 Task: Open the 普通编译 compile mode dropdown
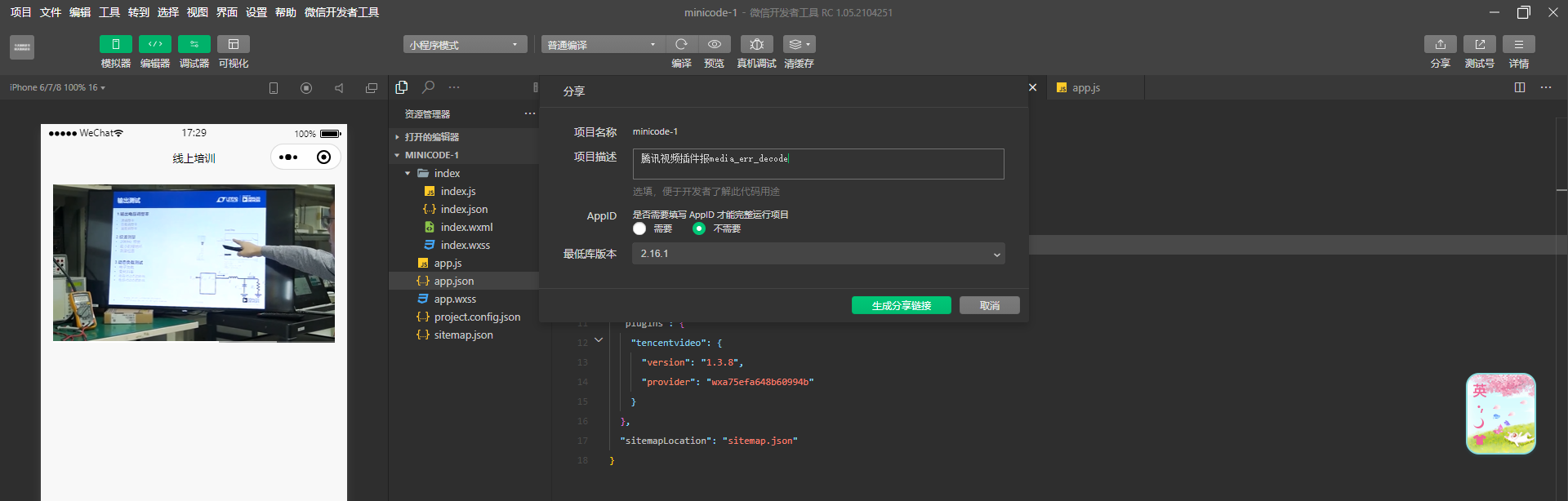(x=602, y=44)
